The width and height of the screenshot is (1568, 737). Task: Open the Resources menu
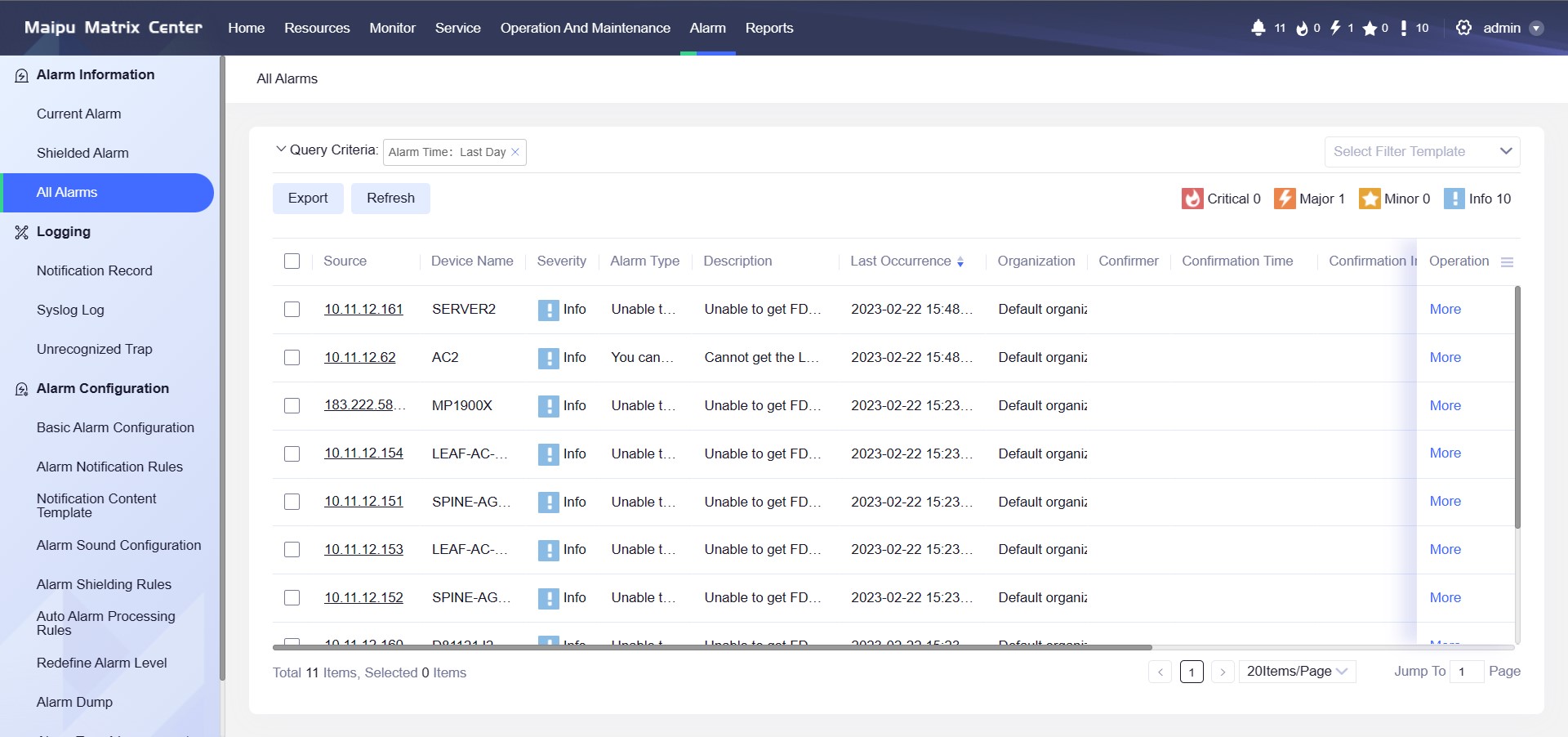(317, 28)
